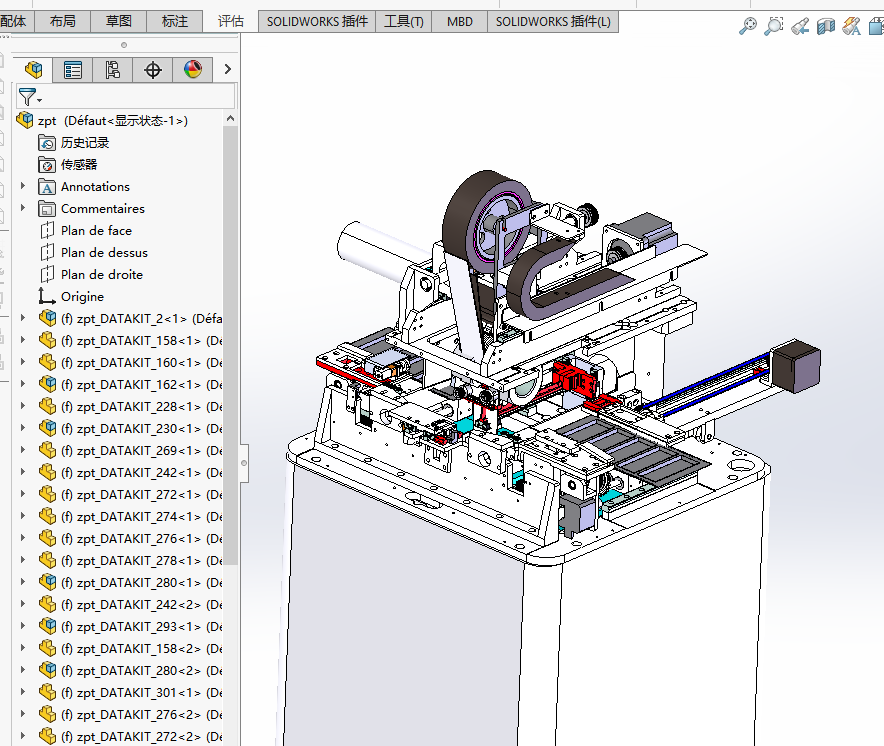Open the FeatureManager design tree tab
This screenshot has width=884, height=746.
coord(34,69)
